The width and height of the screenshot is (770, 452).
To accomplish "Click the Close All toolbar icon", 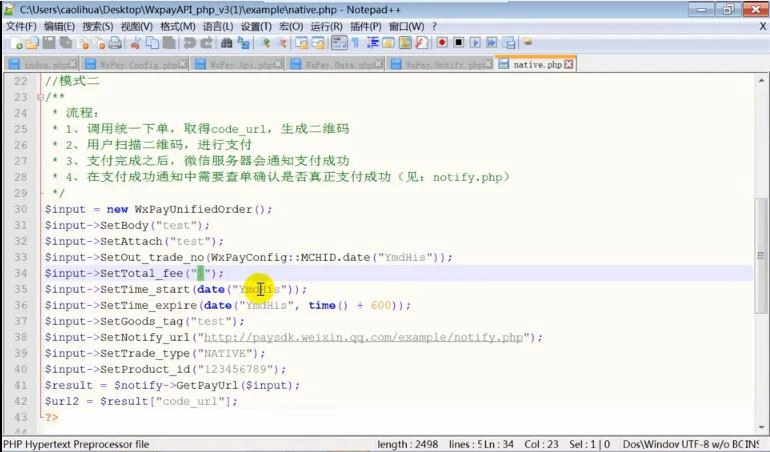I will (100, 43).
